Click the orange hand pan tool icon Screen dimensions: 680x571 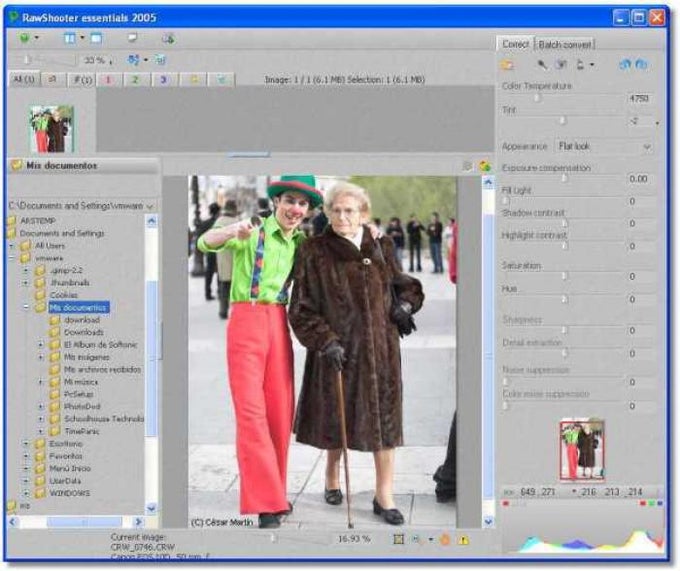(x=445, y=539)
